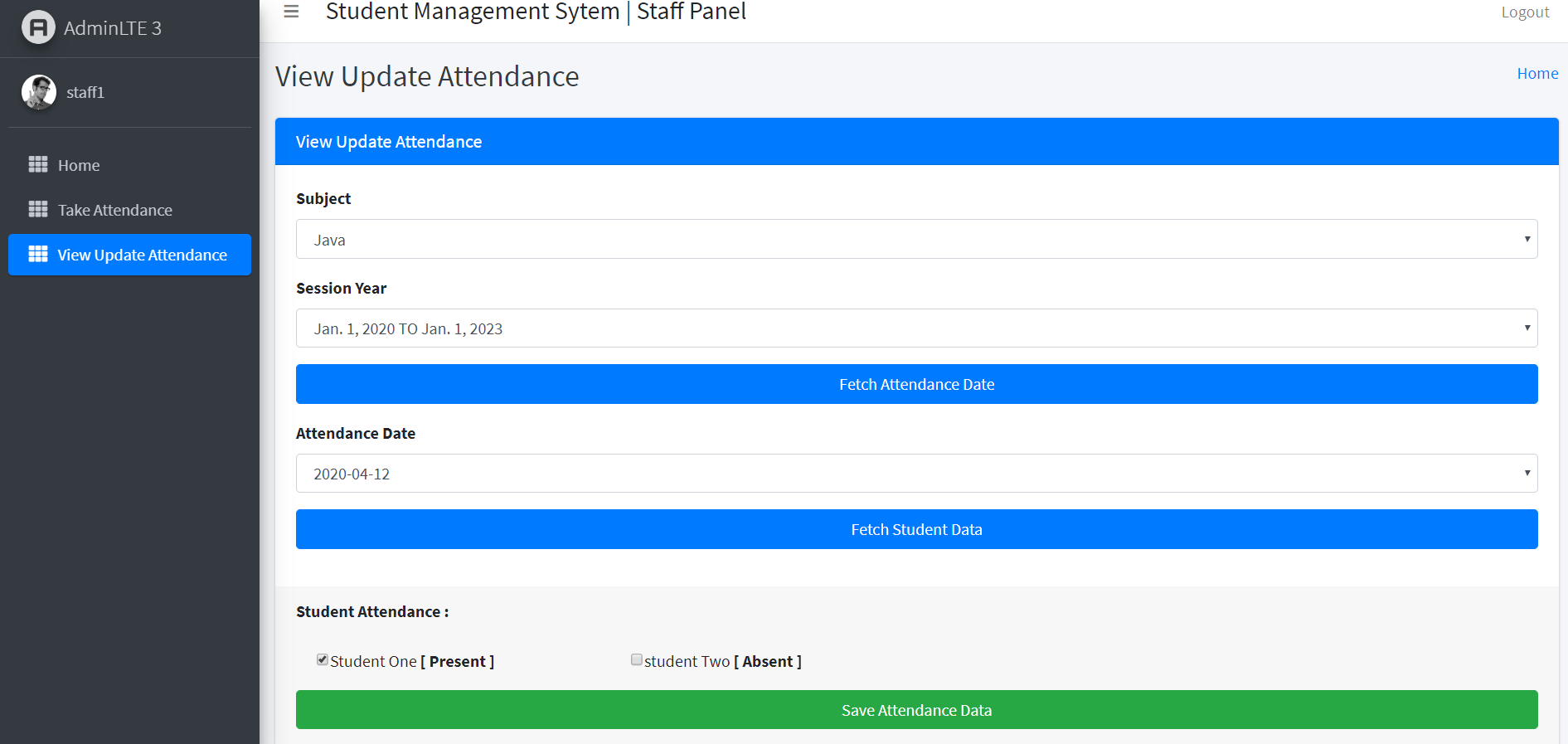This screenshot has width=1568, height=744.
Task: Select Take Attendance in the sidebar
Action: point(115,210)
